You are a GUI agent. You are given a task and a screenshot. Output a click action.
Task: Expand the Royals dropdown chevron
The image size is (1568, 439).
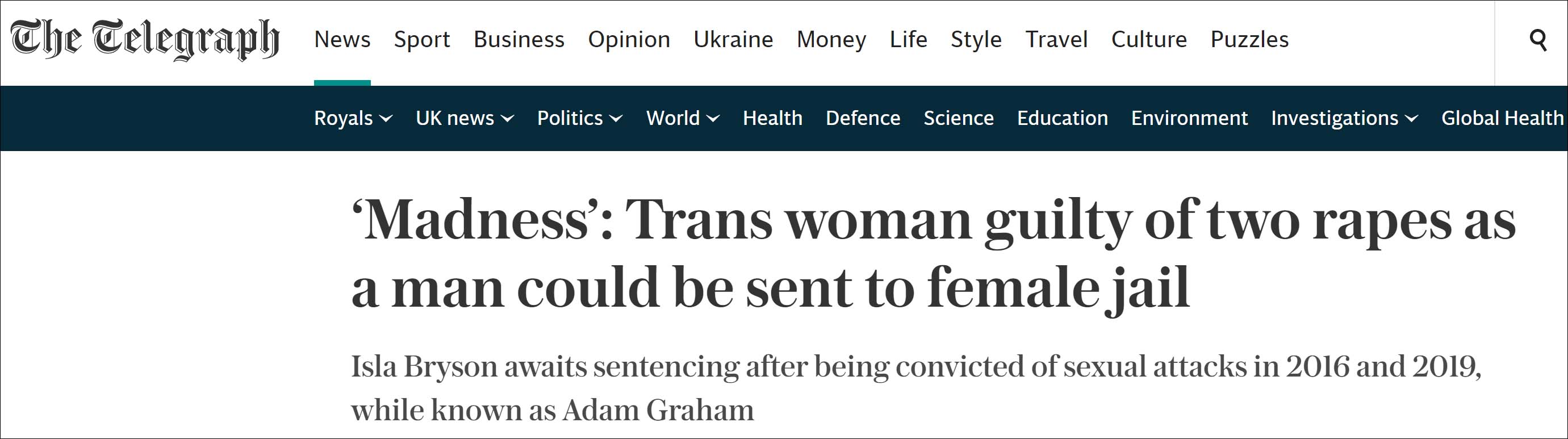pyautogui.click(x=386, y=119)
